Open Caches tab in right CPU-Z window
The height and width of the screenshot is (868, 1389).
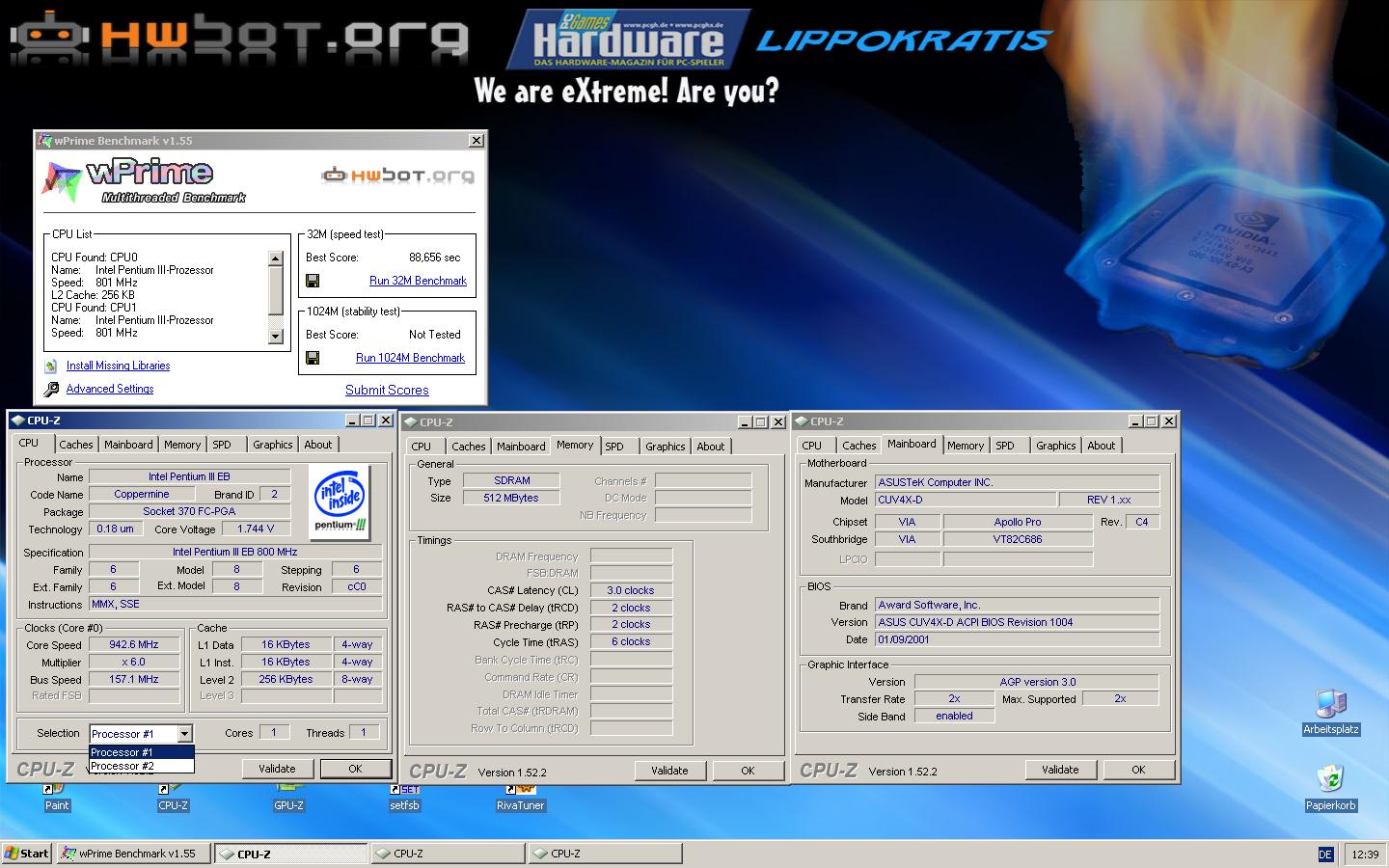coord(859,446)
